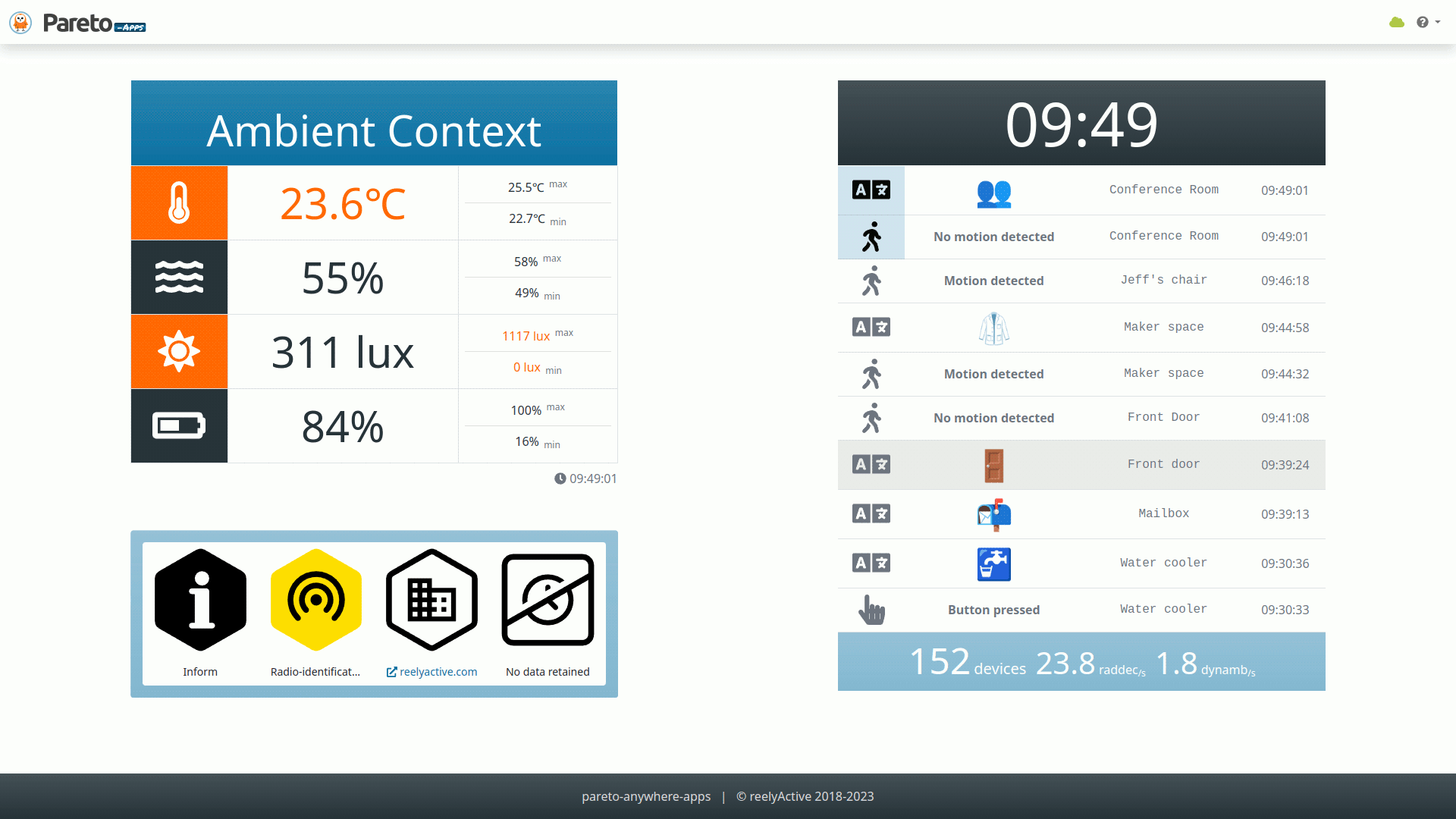Screen dimensions: 1456x819
Task: Click the Mailbox sensor icon
Action: pos(994,514)
